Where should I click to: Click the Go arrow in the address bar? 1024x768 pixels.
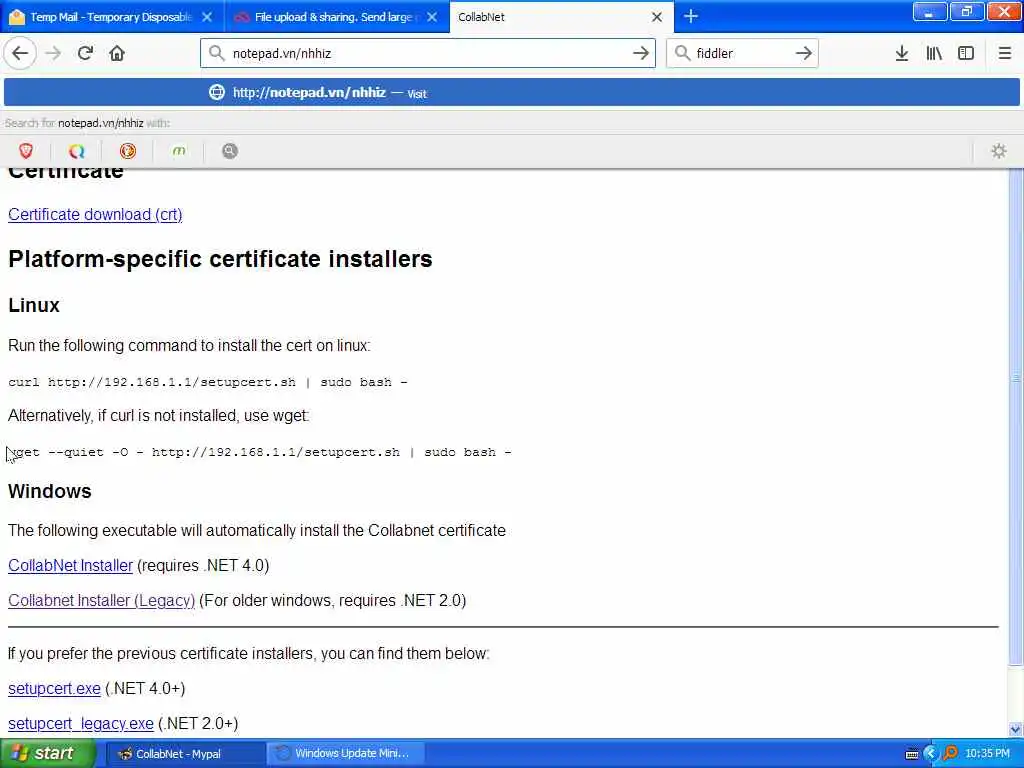click(x=641, y=54)
